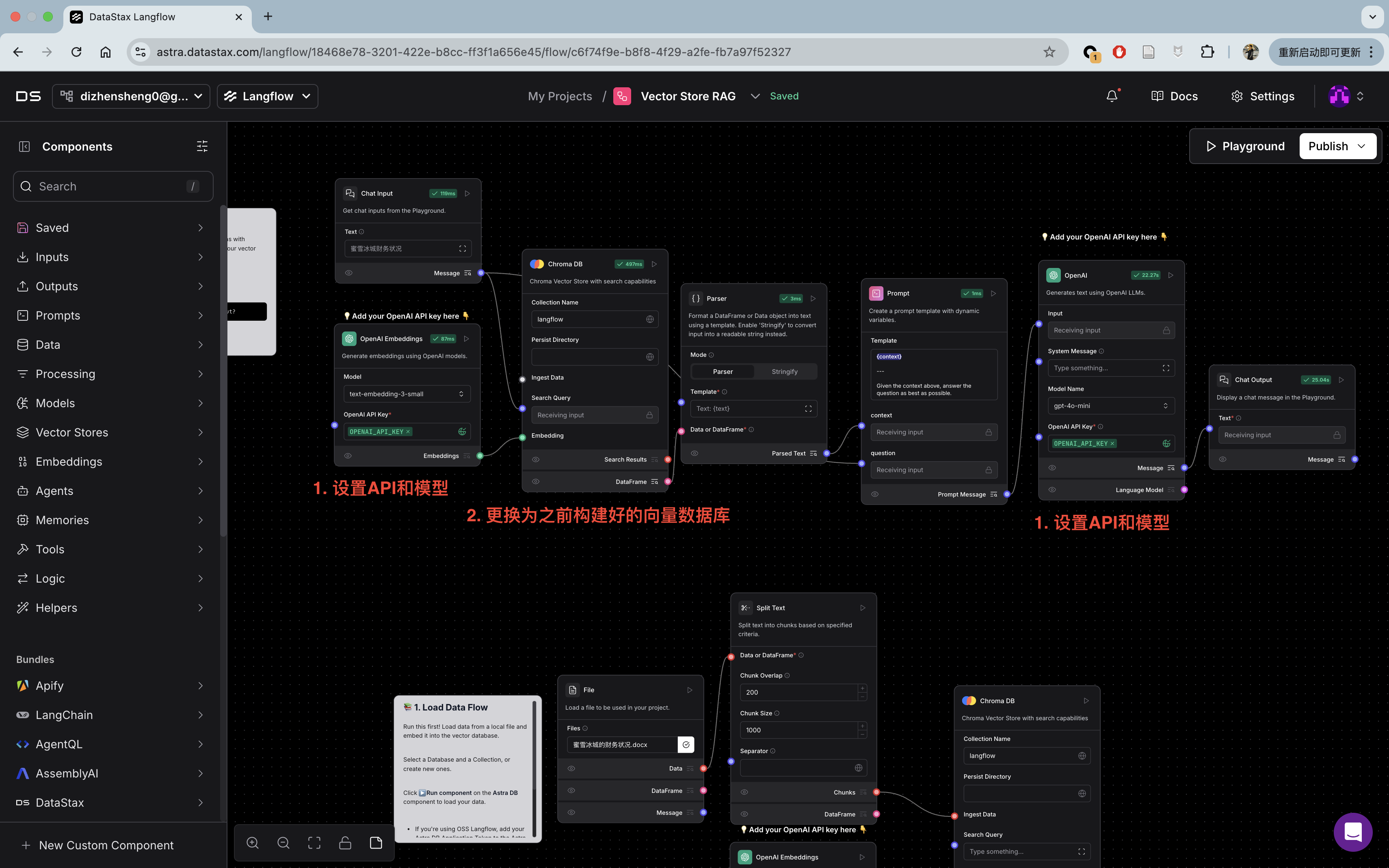Decrease Chunk Size stepper value
This screenshot has width=1389, height=868.
pyautogui.click(x=862, y=734)
